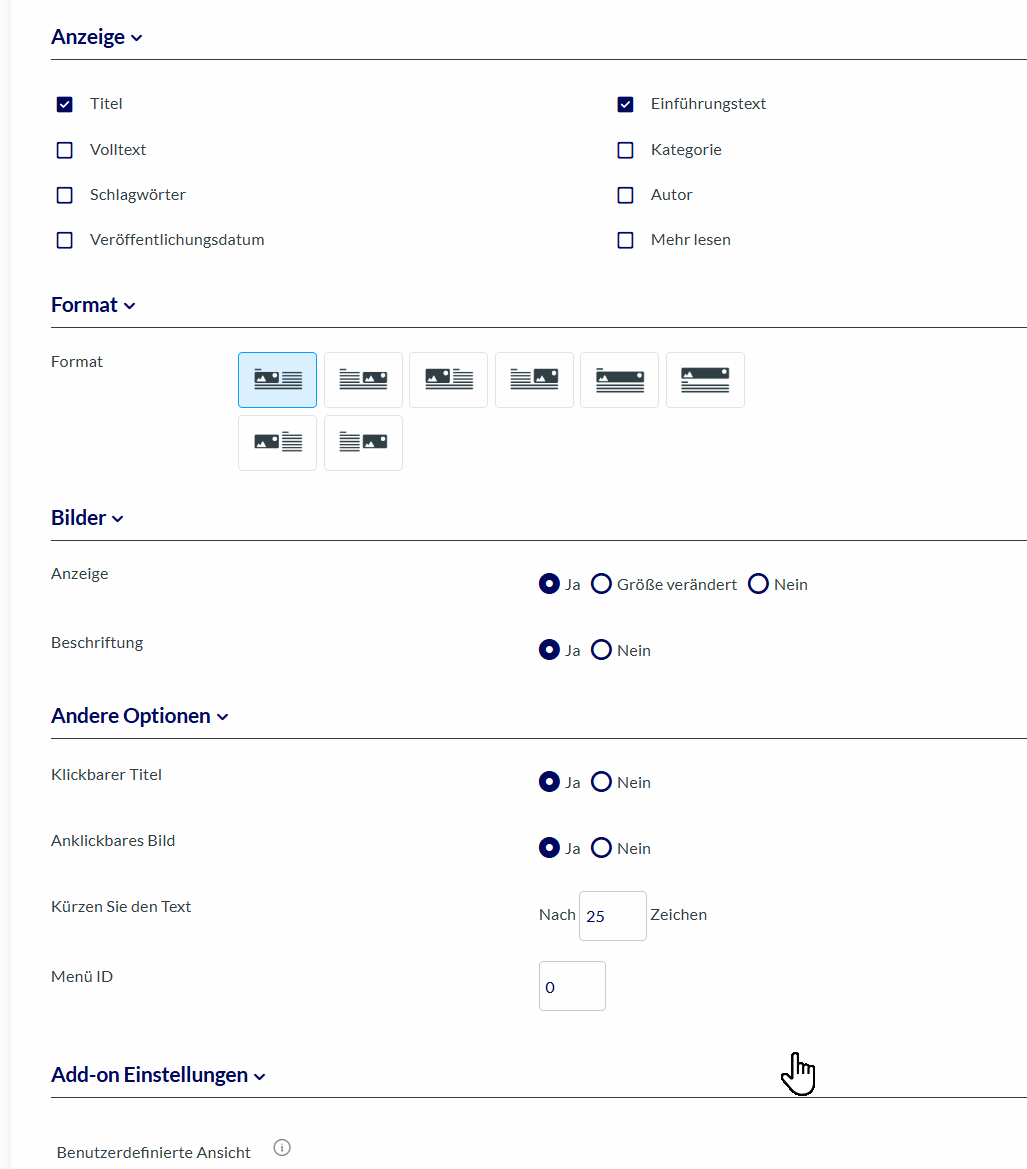
Task: Collapse the Bilder section header
Action: pyautogui.click(x=87, y=518)
